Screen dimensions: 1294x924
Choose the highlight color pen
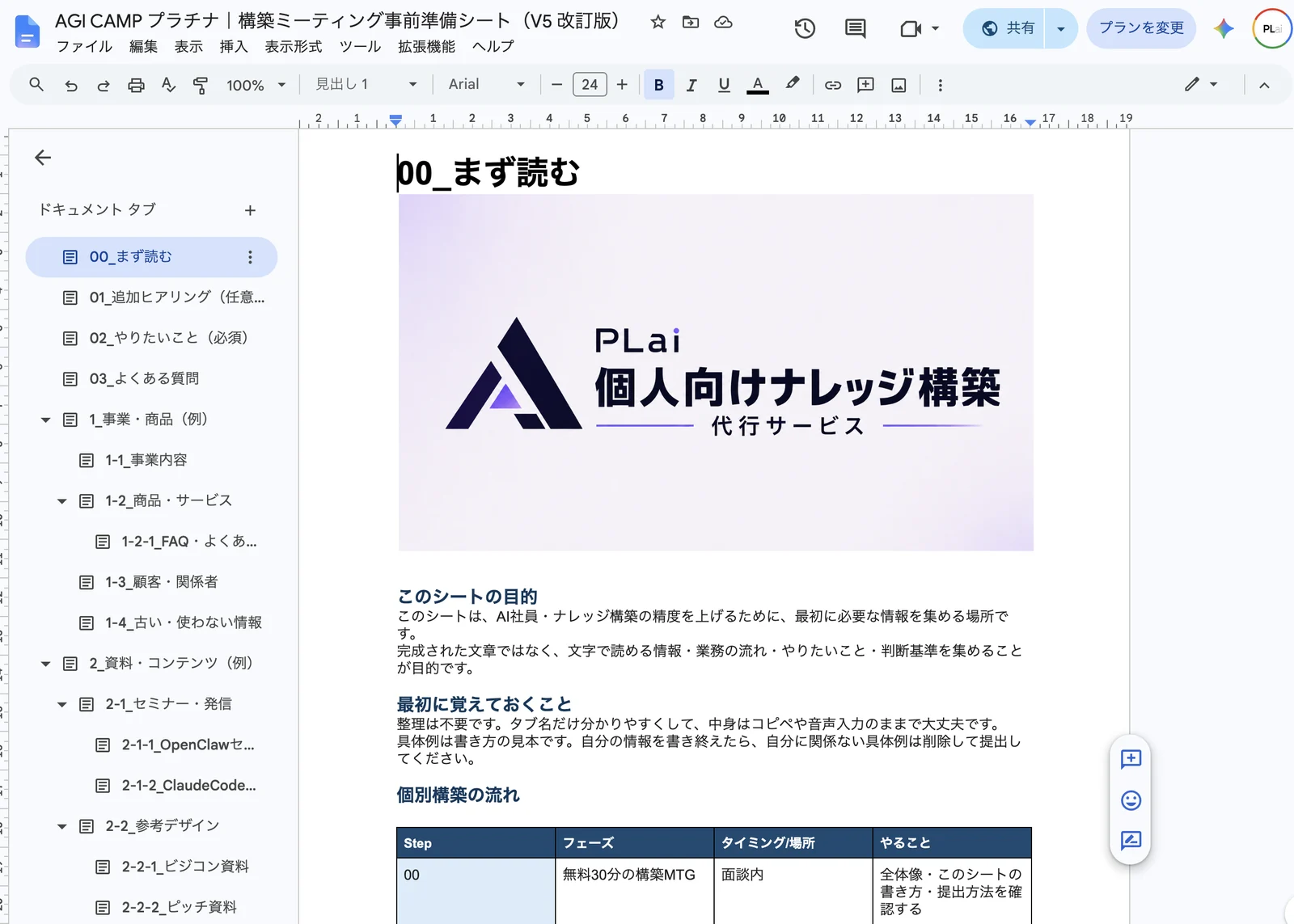point(793,84)
